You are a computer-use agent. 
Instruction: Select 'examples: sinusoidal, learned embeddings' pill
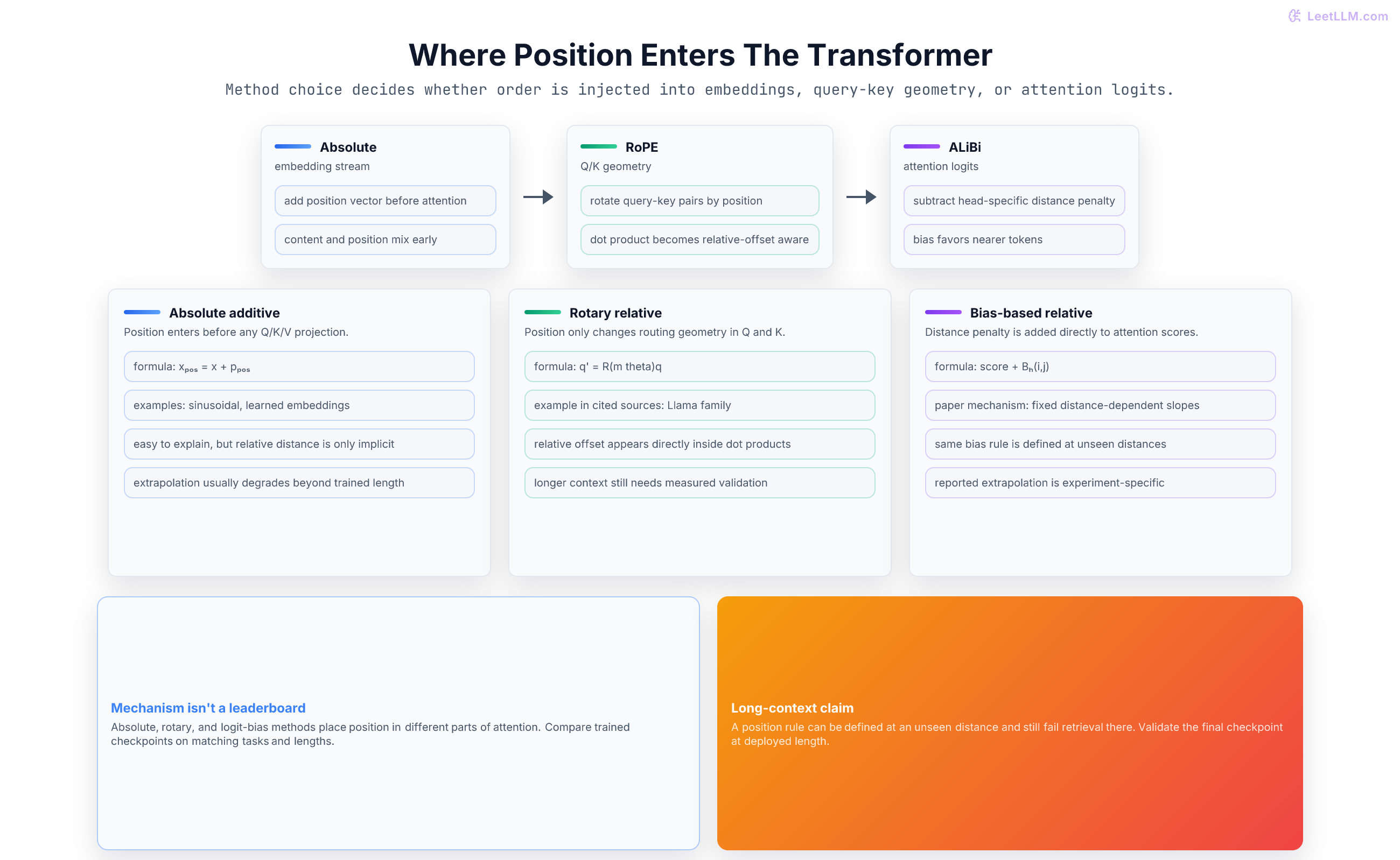coord(299,405)
